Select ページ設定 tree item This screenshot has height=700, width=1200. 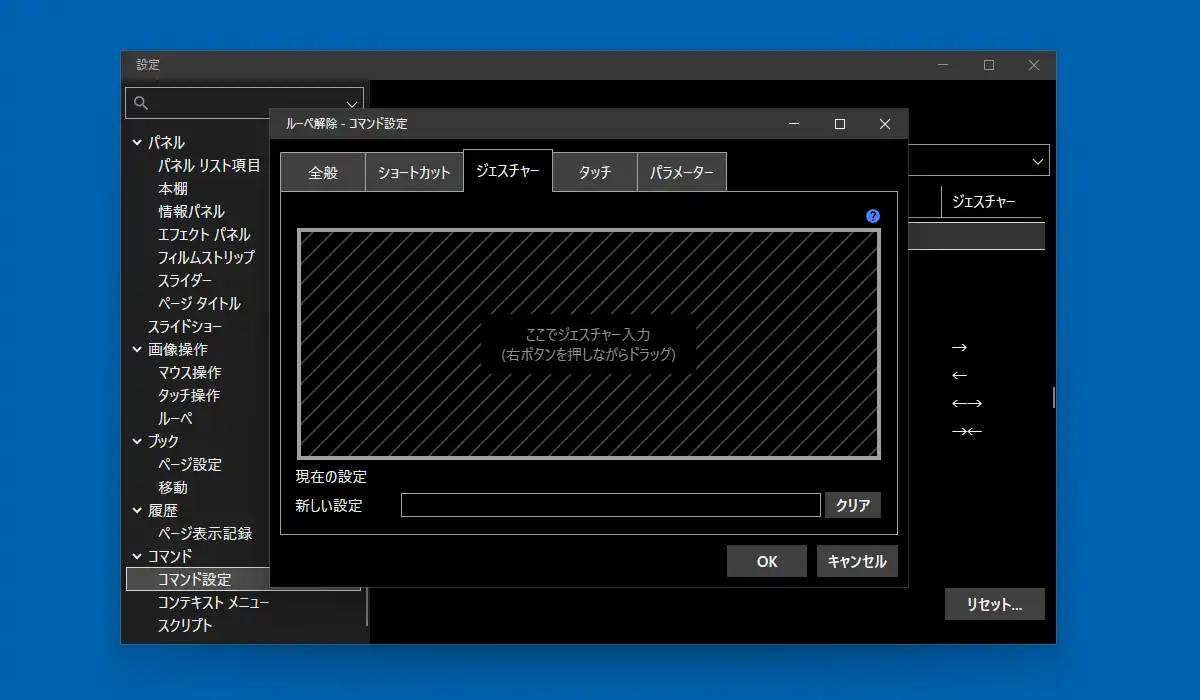coord(190,465)
